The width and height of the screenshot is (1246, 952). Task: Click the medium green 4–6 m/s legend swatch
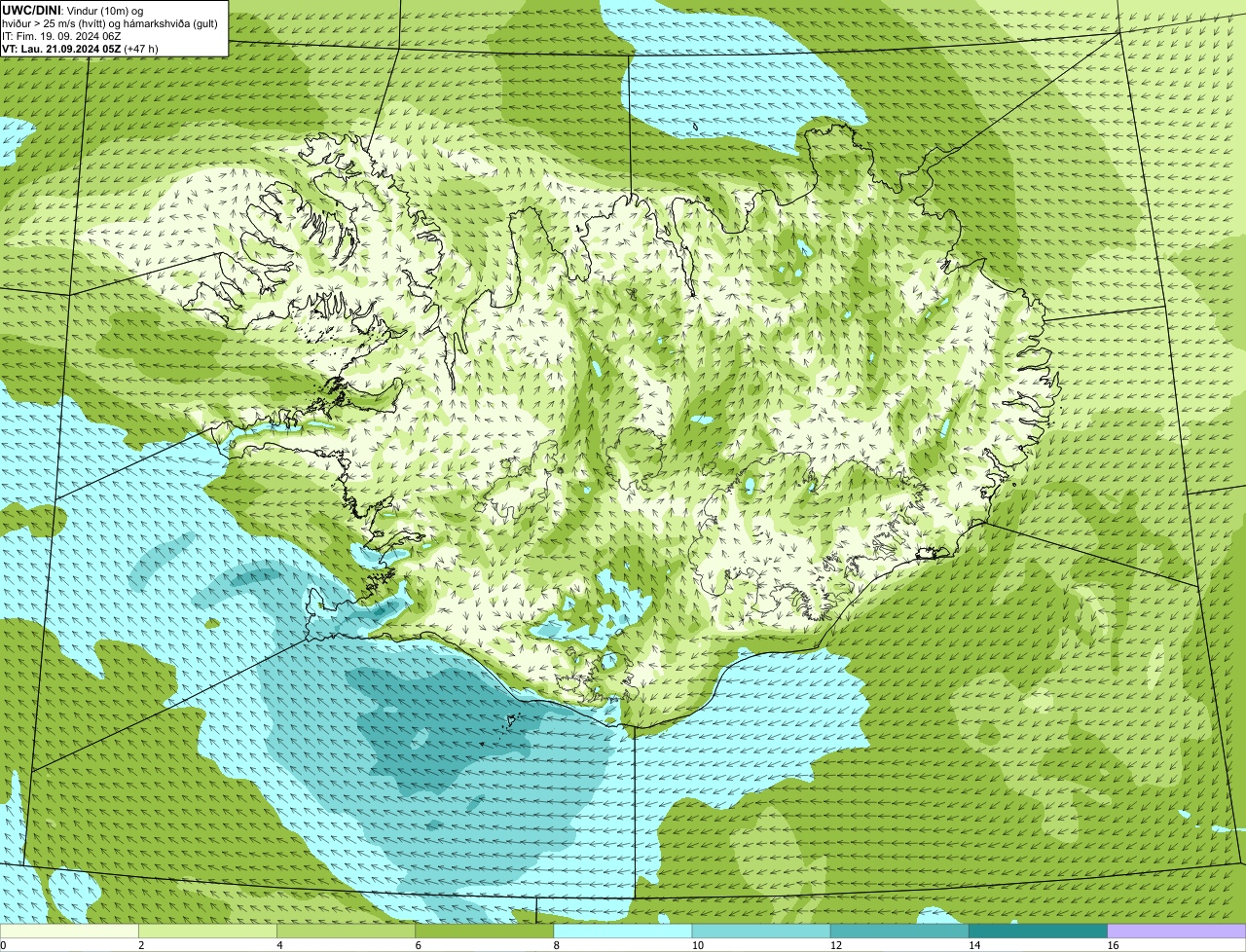[347, 932]
